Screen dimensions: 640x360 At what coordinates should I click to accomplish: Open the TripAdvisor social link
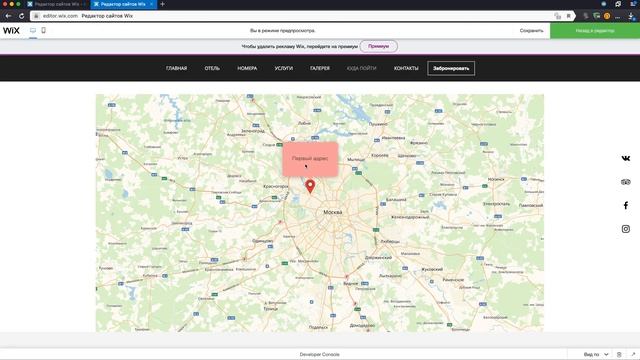coord(626,182)
